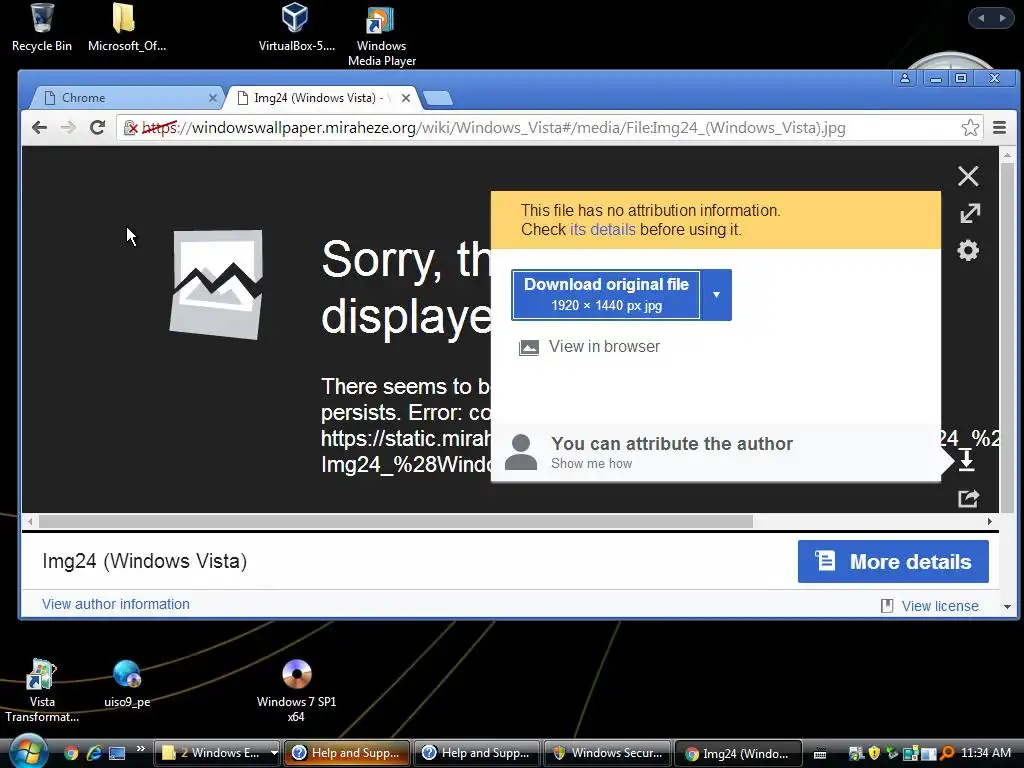Click the author silhouette icon
Screen dimensions: 1024x768
pos(520,452)
